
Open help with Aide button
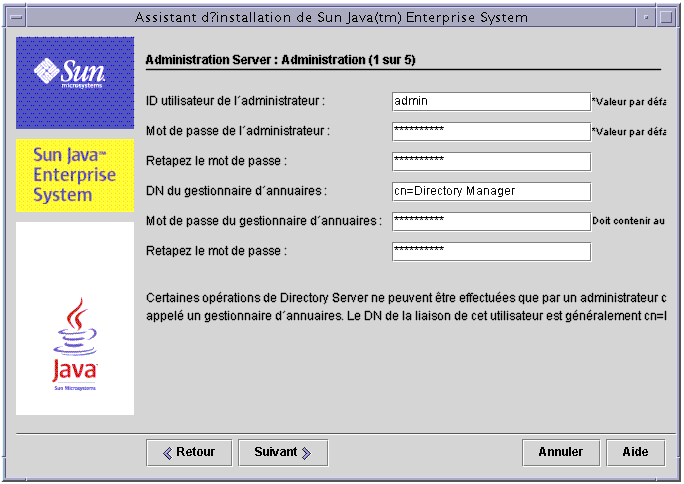click(x=636, y=453)
